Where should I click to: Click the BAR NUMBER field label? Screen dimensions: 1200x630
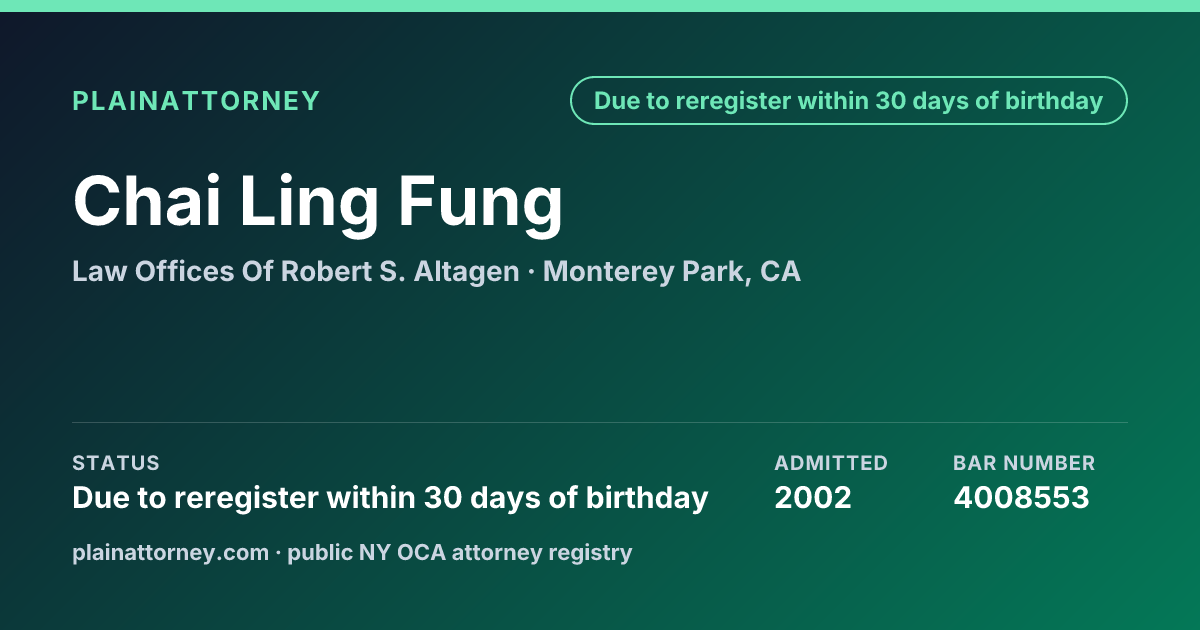pos(1024,463)
